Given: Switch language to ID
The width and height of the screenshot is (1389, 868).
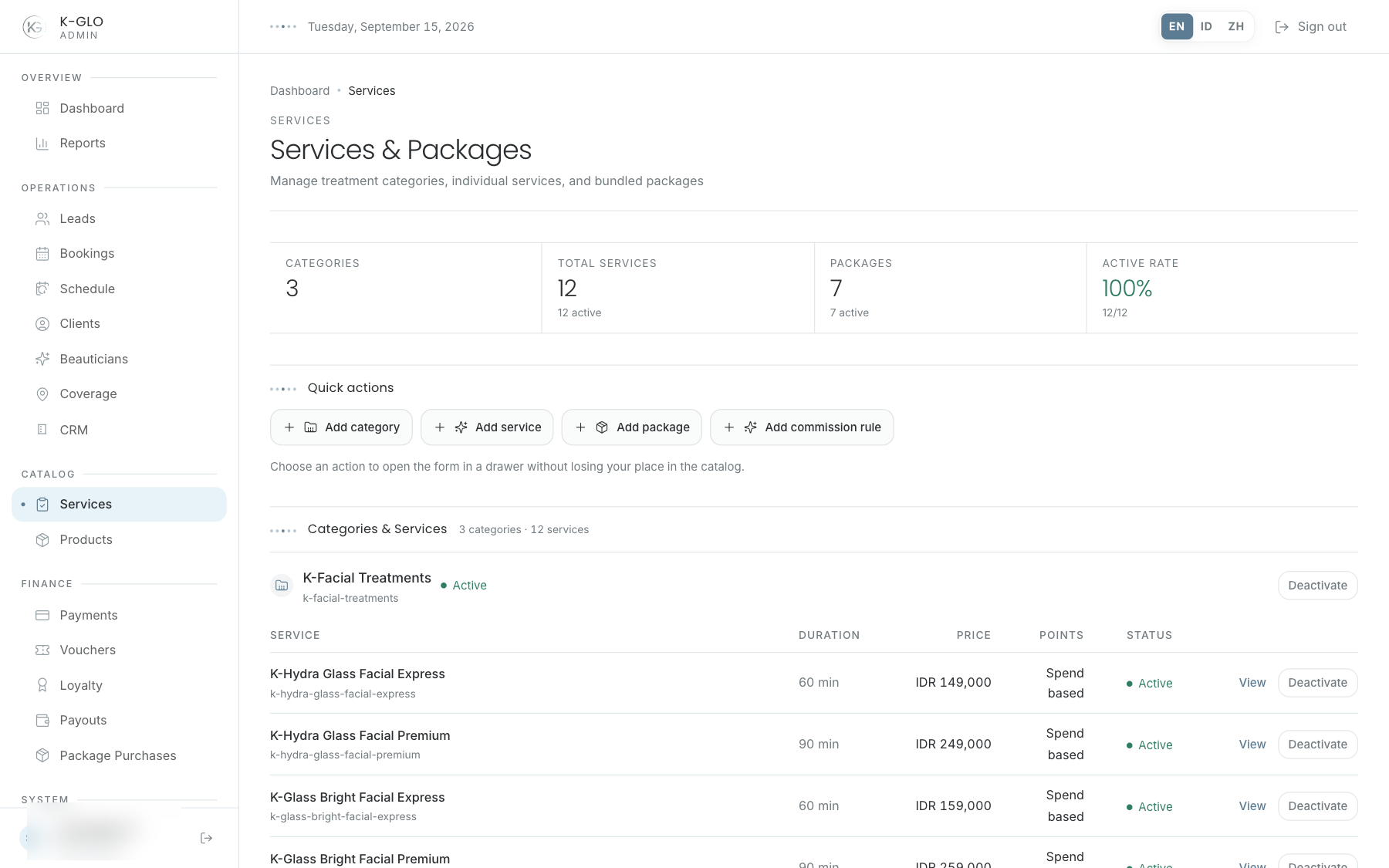Looking at the screenshot, I should (x=1206, y=27).
